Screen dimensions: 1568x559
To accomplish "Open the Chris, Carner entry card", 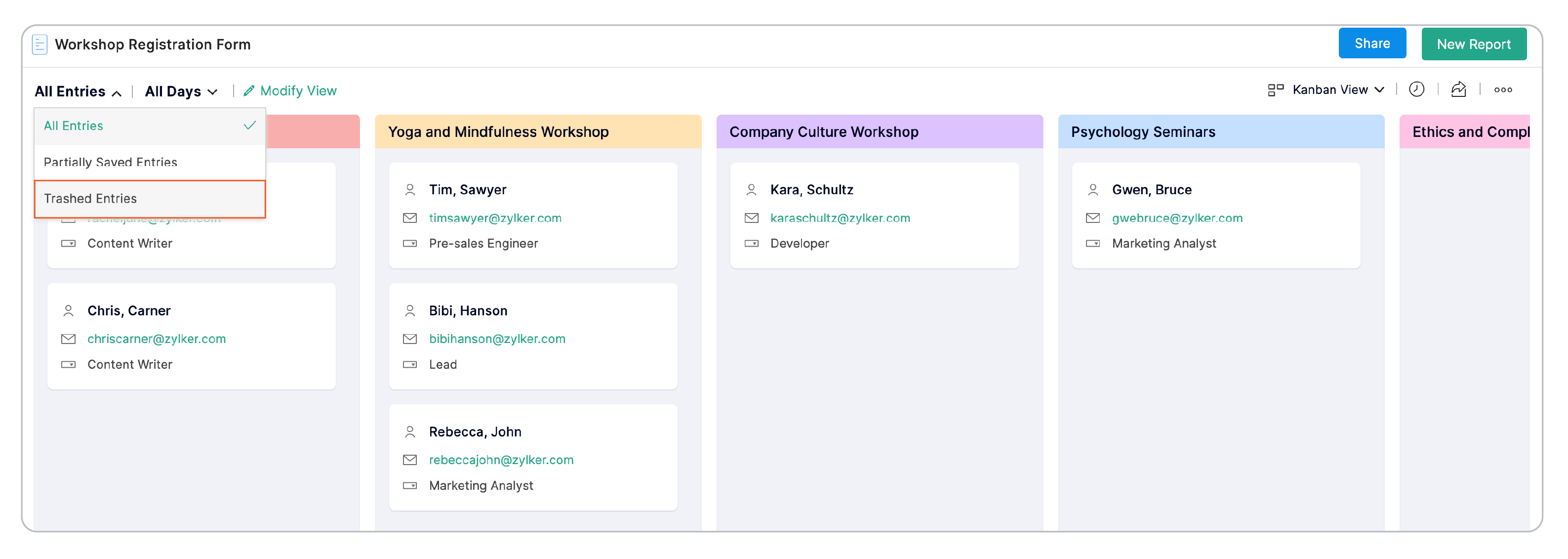I will coord(192,337).
